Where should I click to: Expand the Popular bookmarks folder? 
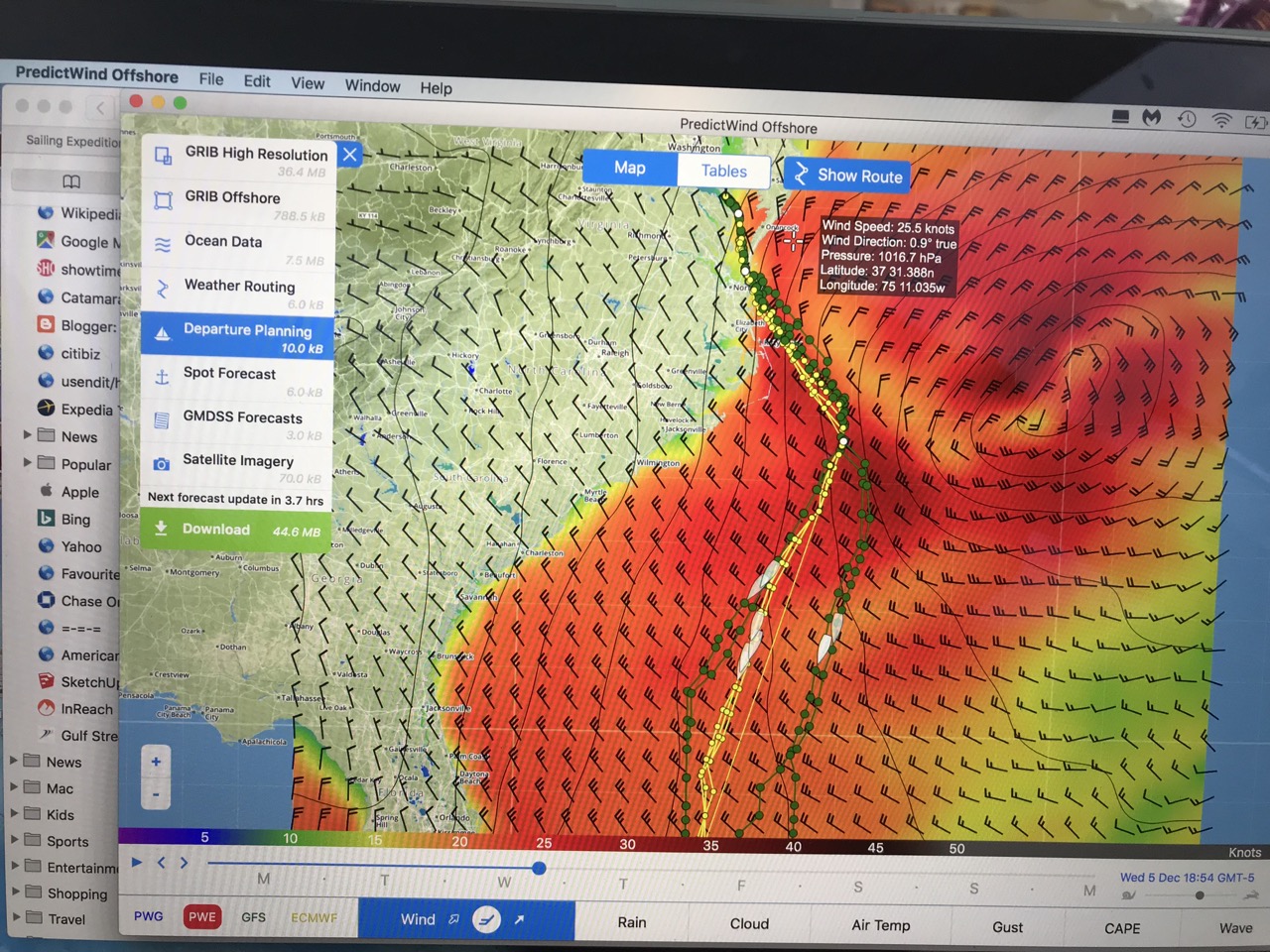[x=28, y=462]
